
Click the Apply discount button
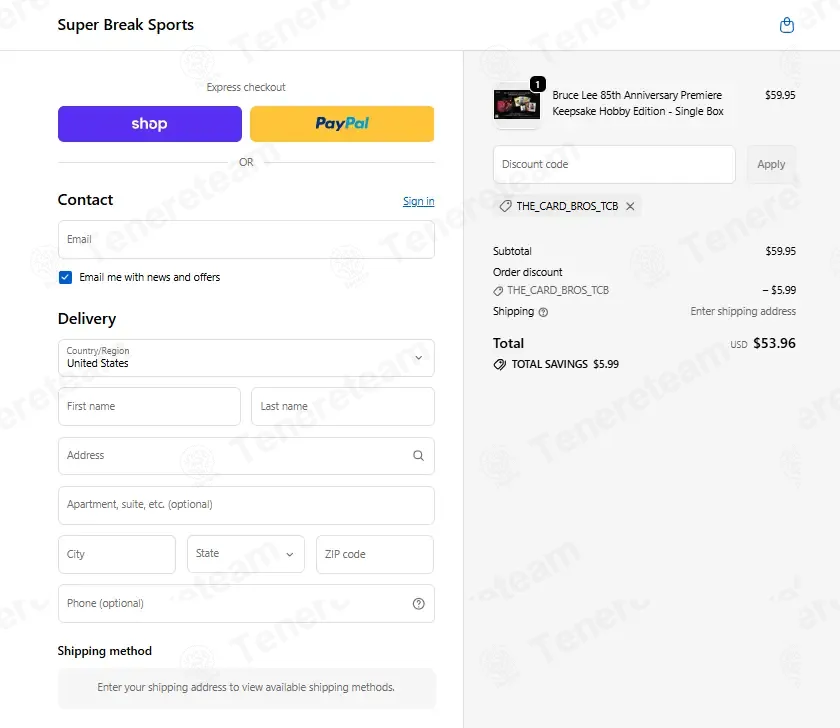click(771, 164)
